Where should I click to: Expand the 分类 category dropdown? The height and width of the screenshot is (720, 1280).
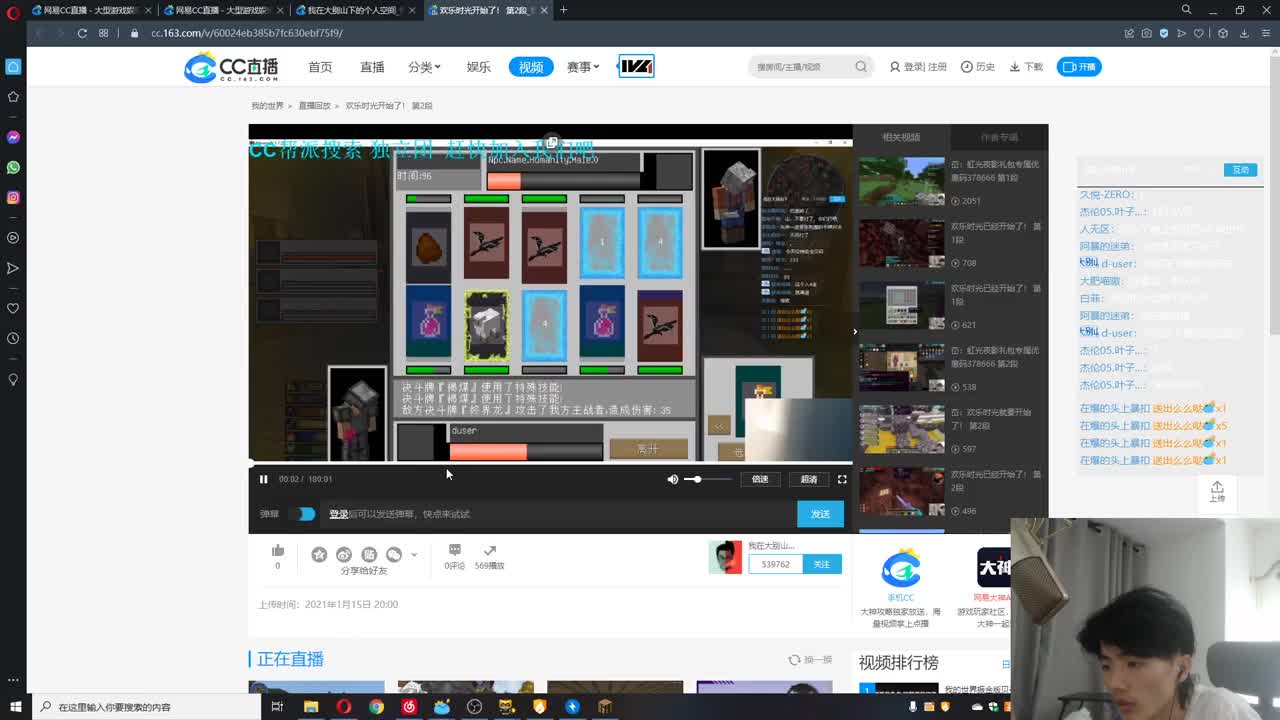pos(424,67)
